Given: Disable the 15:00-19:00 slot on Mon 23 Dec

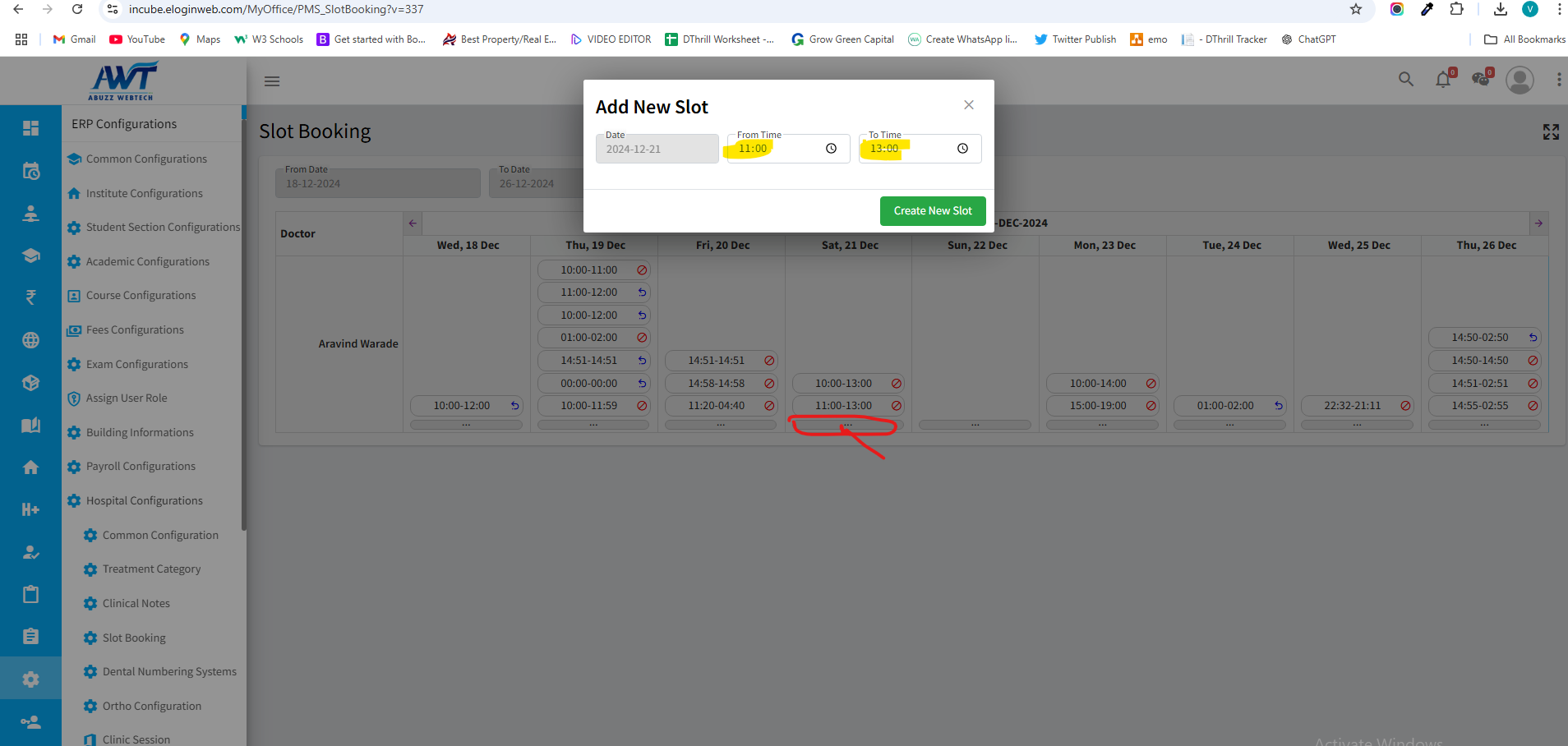Looking at the screenshot, I should point(1151,406).
